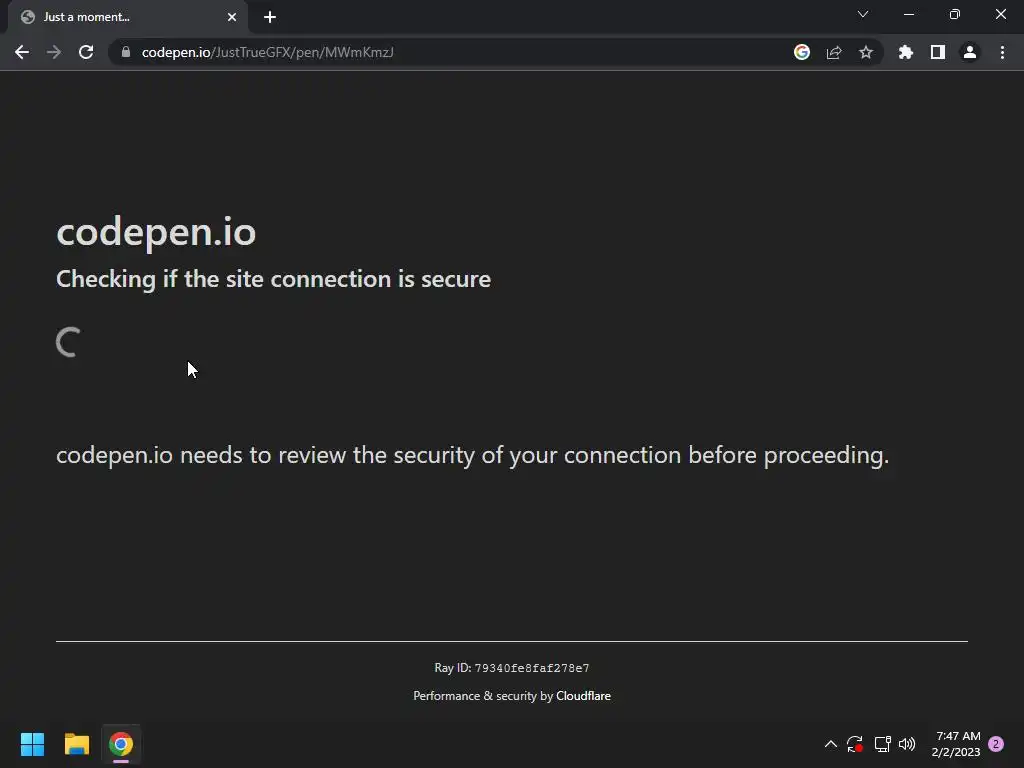The image size is (1024, 768).
Task: Click the Ray ID value 79340fe8faf278e7
Action: click(x=532, y=668)
